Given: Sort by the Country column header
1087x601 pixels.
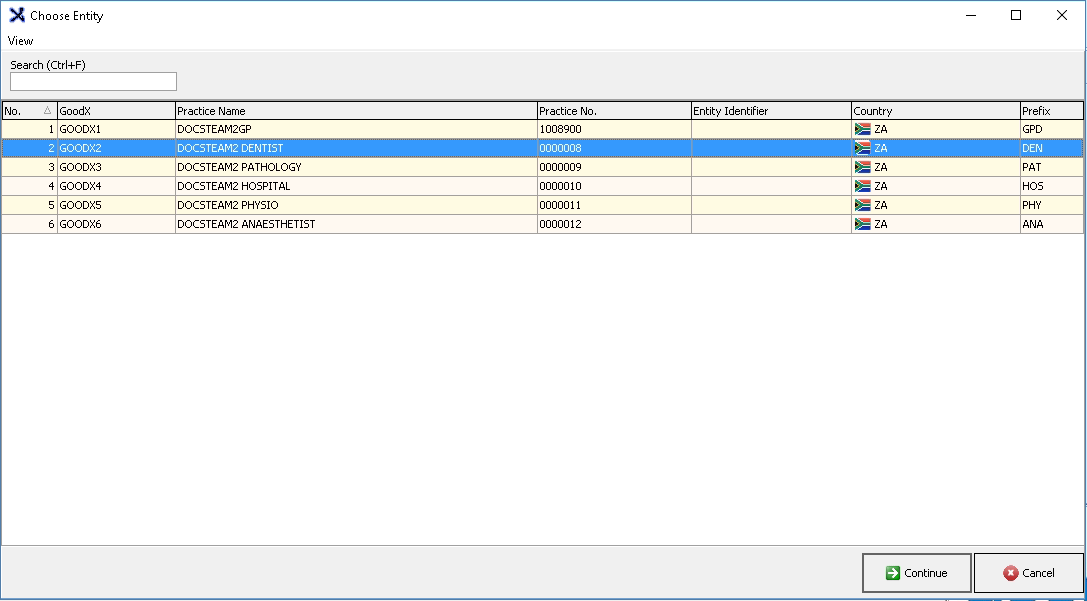Looking at the screenshot, I should [x=934, y=111].
